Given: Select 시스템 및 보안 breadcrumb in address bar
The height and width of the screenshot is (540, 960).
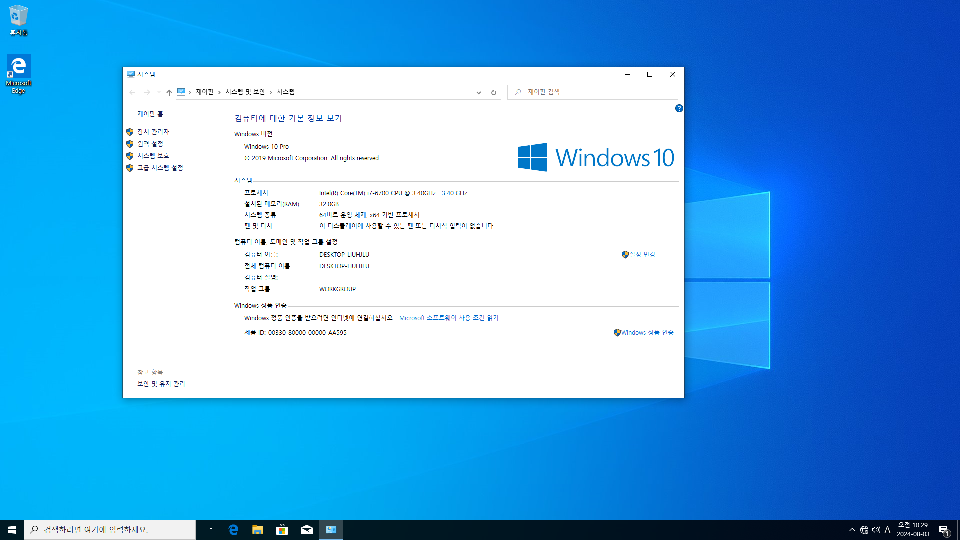Looking at the screenshot, I should pos(245,92).
